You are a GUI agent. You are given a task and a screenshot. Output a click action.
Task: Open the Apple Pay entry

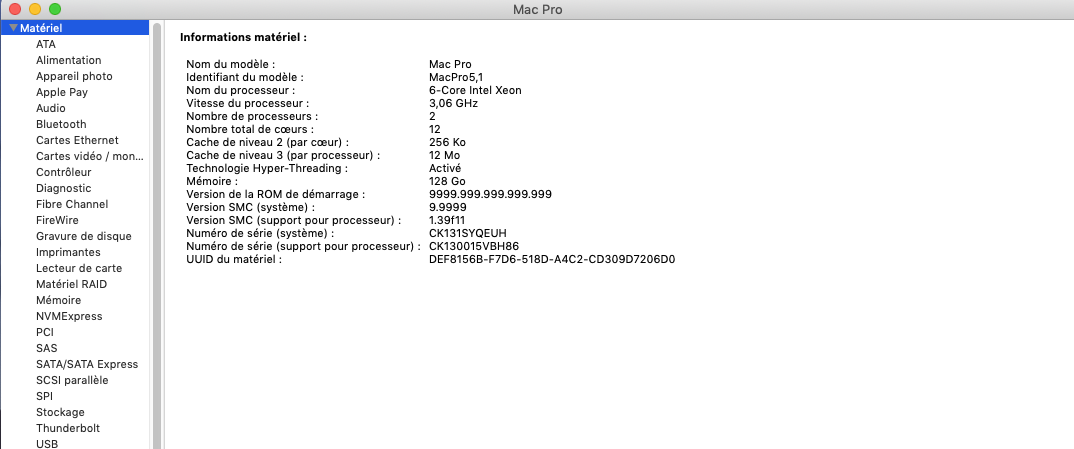[62, 92]
